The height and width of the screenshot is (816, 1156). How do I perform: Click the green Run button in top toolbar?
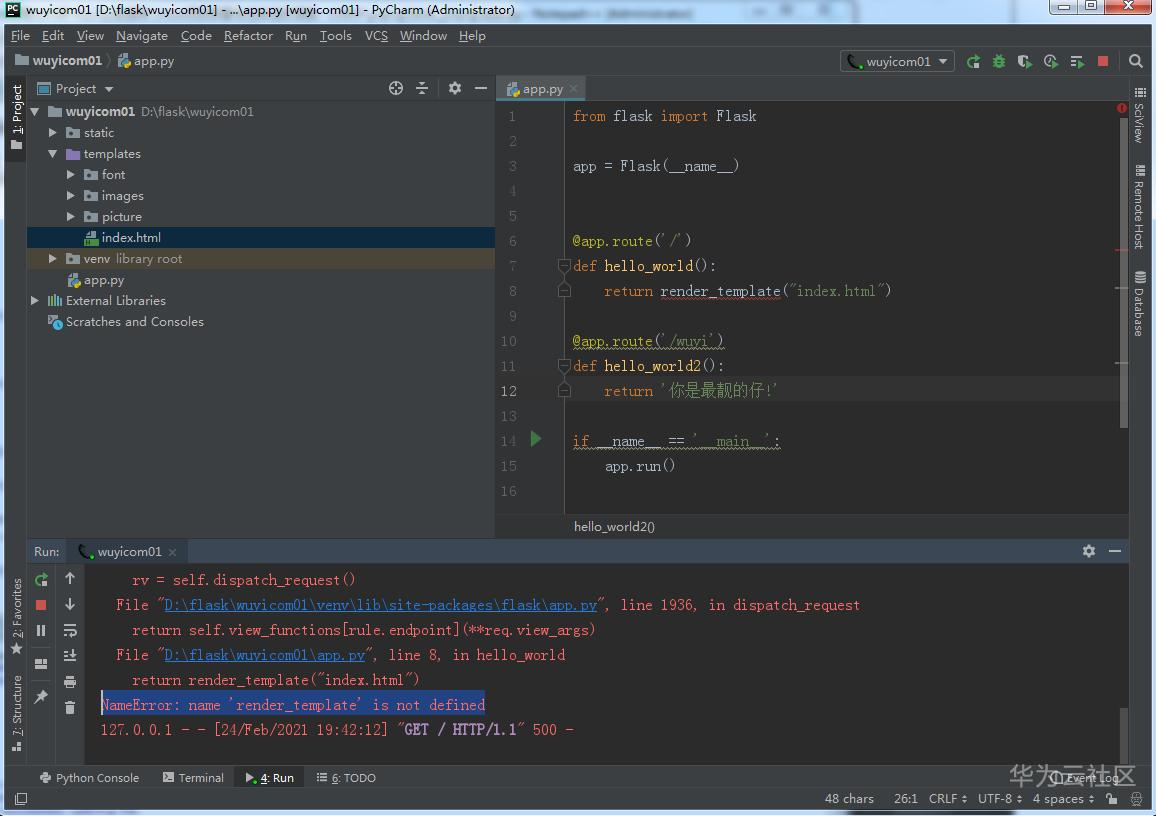coord(973,62)
